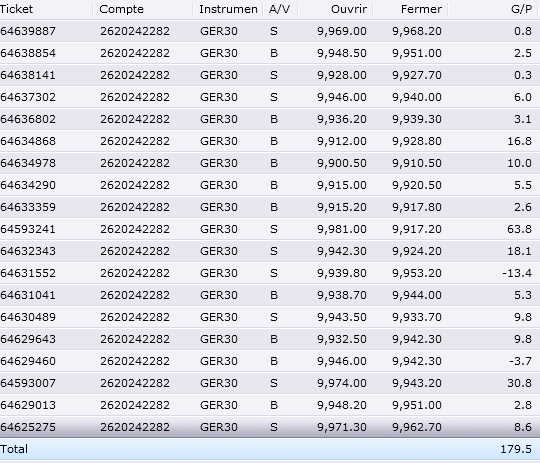Click the G/P loss value -13.4
Screen dimensions: 540x463
point(517,274)
